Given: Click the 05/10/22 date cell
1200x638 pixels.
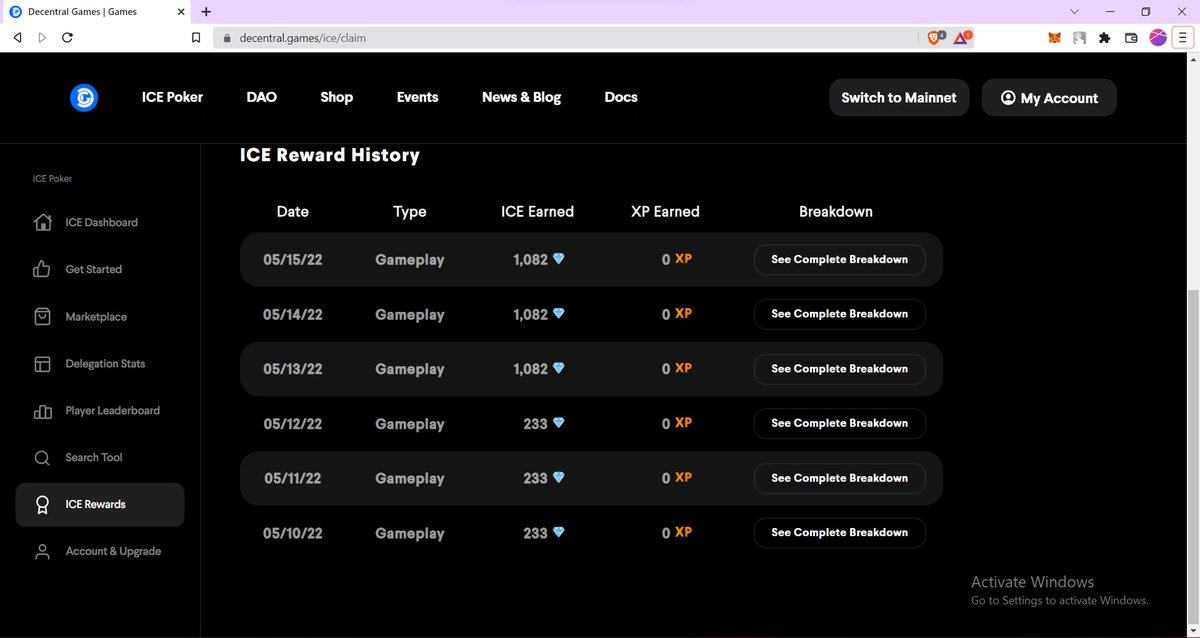Looking at the screenshot, I should click(293, 533).
